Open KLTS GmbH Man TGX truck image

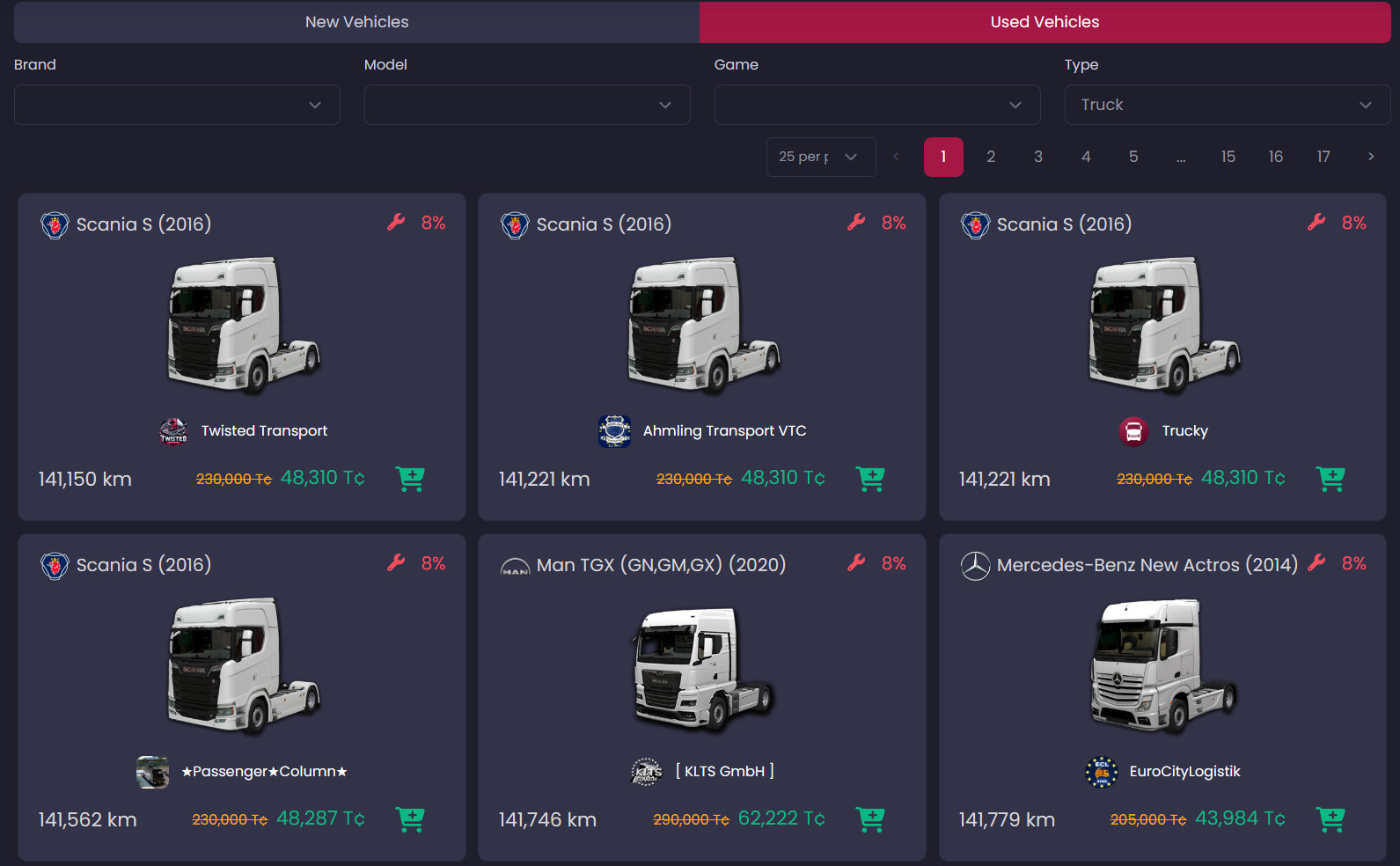pos(703,669)
